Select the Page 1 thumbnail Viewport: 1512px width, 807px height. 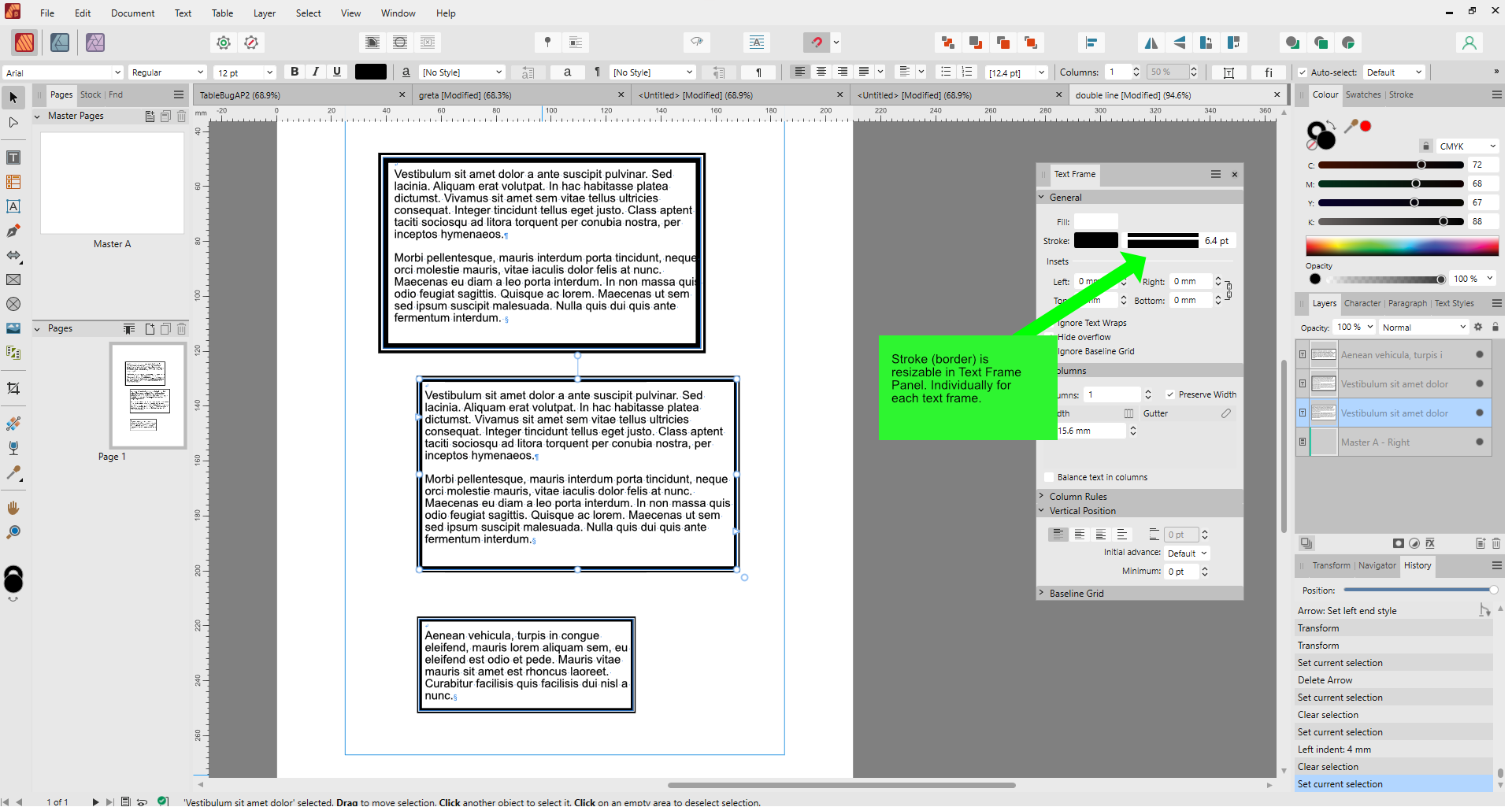click(148, 396)
